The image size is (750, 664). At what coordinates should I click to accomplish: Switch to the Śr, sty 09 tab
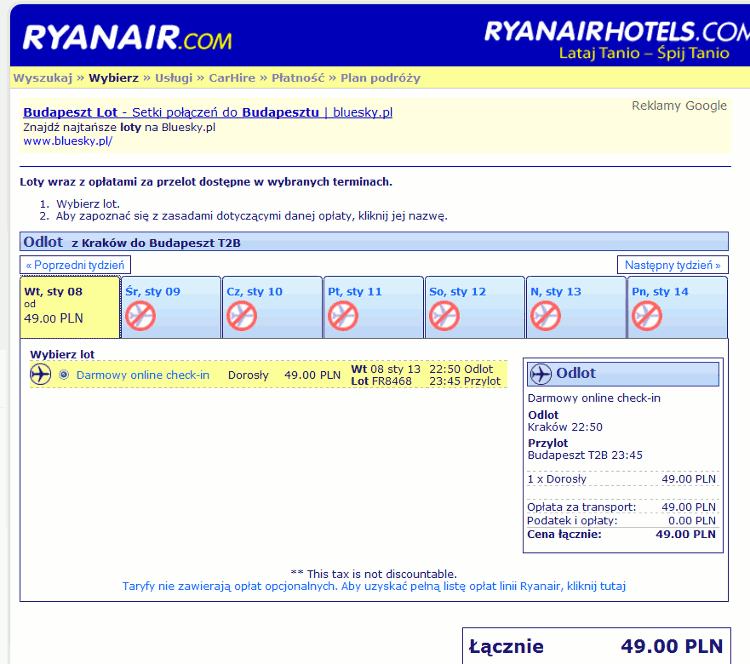[171, 307]
